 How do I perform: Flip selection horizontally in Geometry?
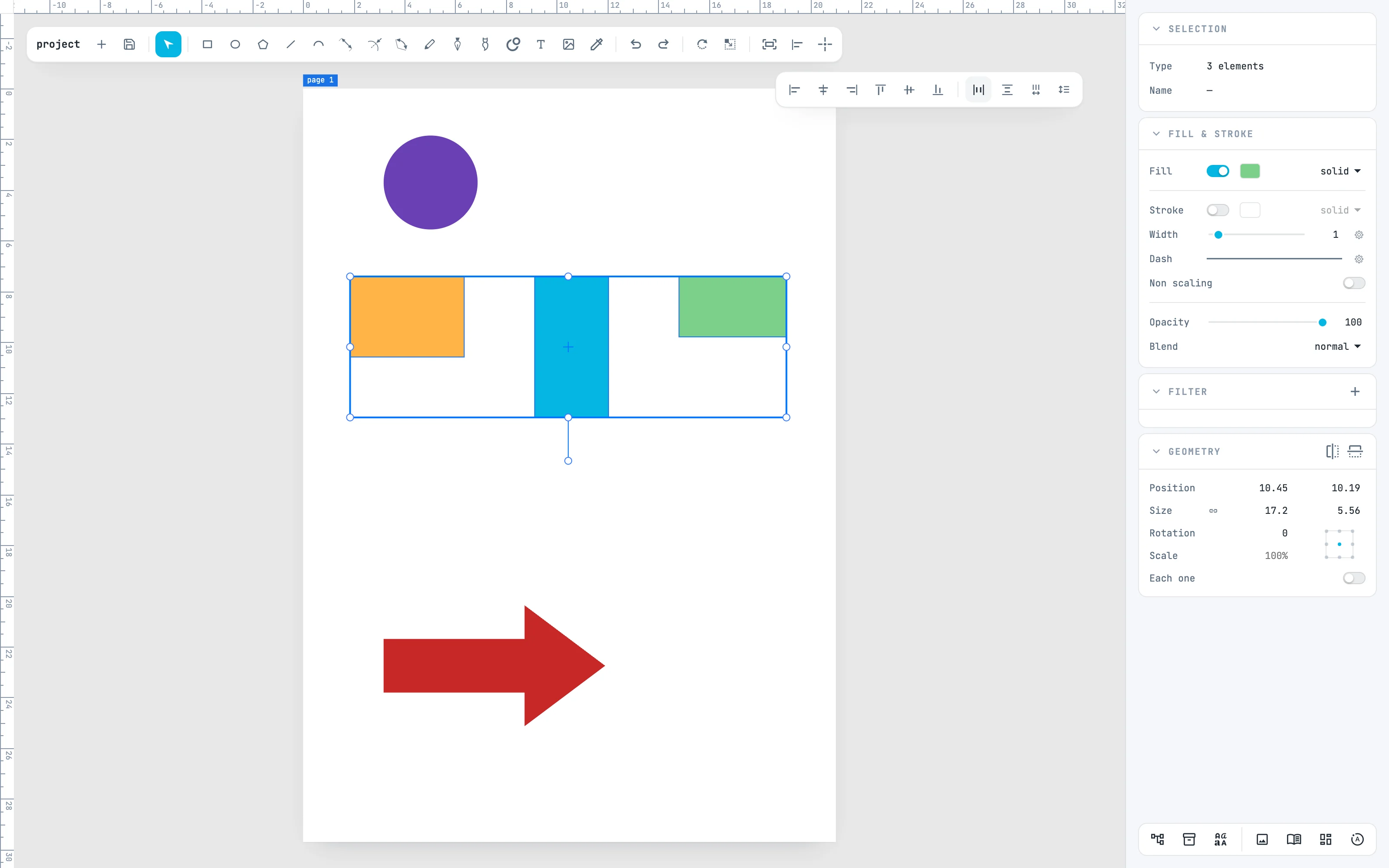(1332, 451)
